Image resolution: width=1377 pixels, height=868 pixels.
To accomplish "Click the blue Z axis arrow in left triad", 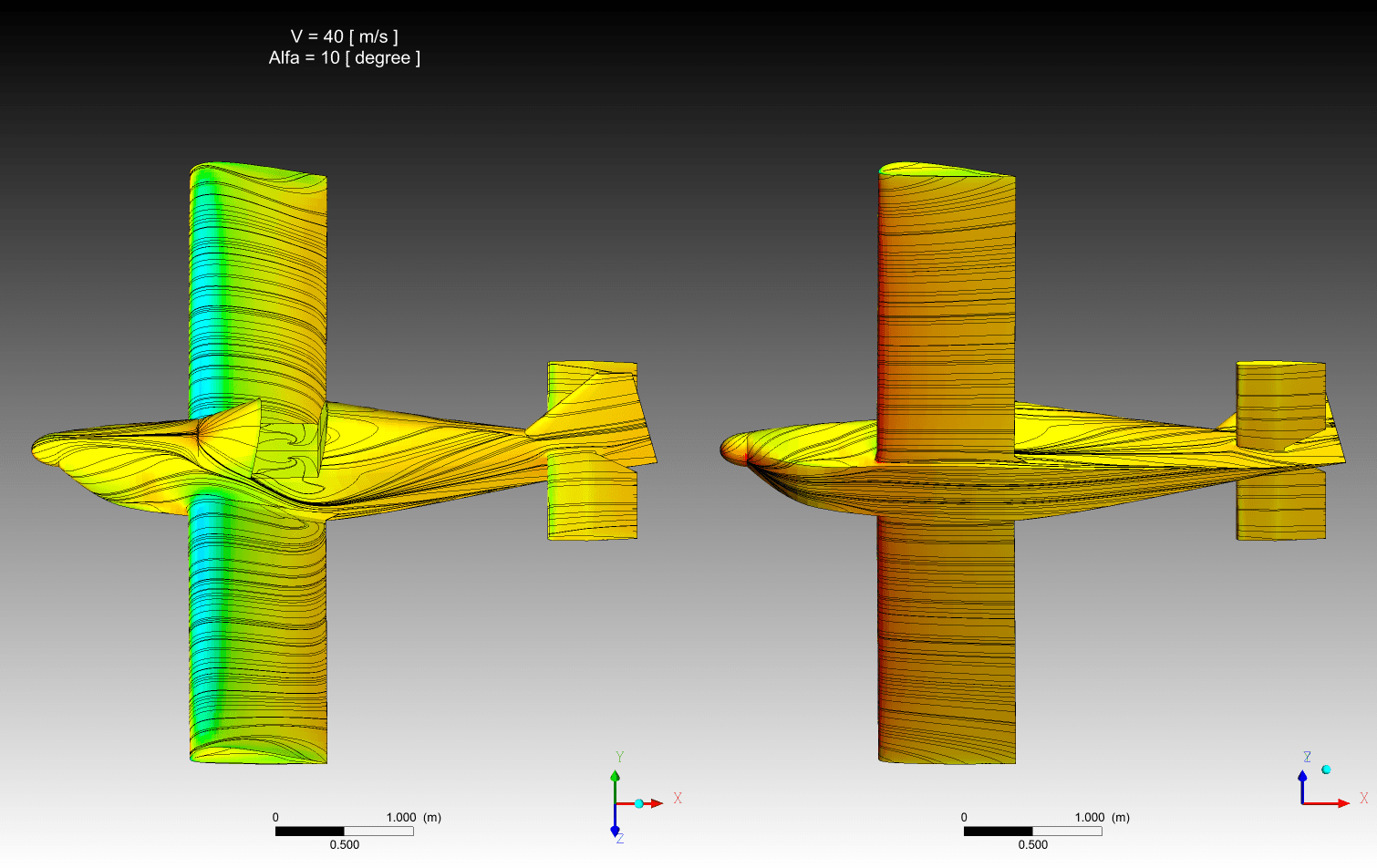I will pos(615,828).
